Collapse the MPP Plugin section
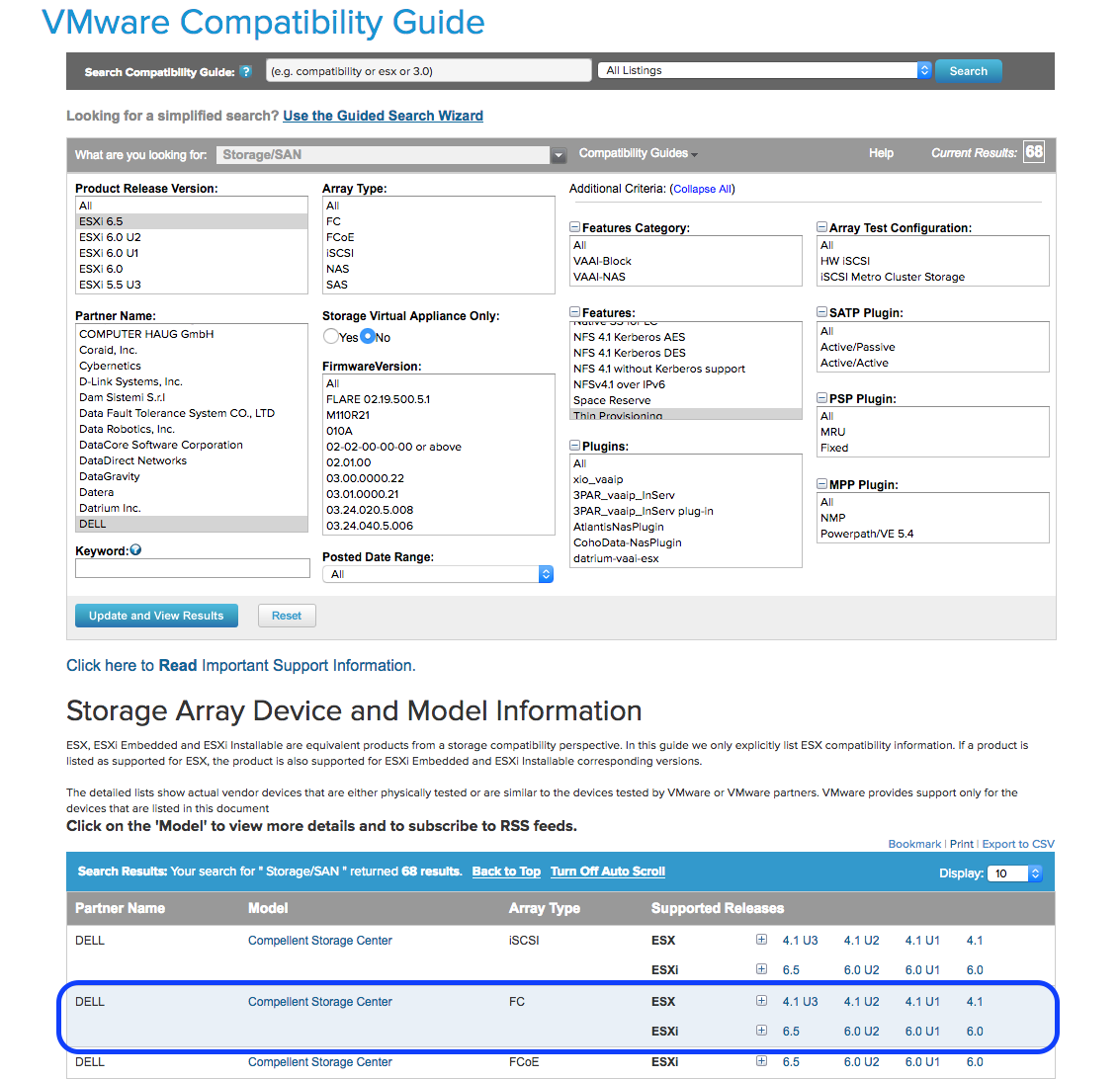The height and width of the screenshot is (1079, 1120). (x=821, y=484)
